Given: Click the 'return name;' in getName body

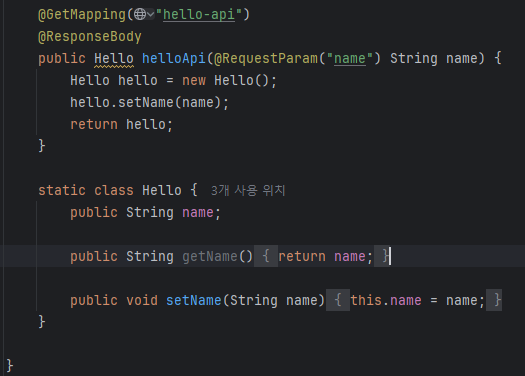Looking at the screenshot, I should pyautogui.click(x=325, y=256).
